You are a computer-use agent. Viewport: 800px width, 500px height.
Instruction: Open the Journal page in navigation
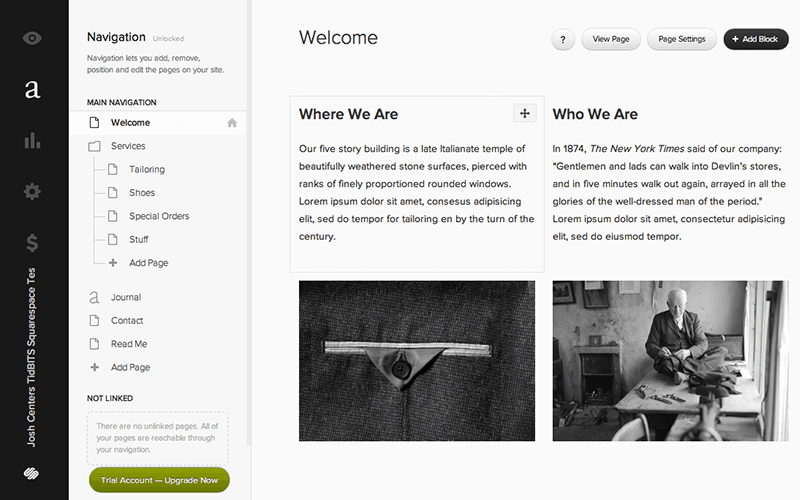click(126, 297)
